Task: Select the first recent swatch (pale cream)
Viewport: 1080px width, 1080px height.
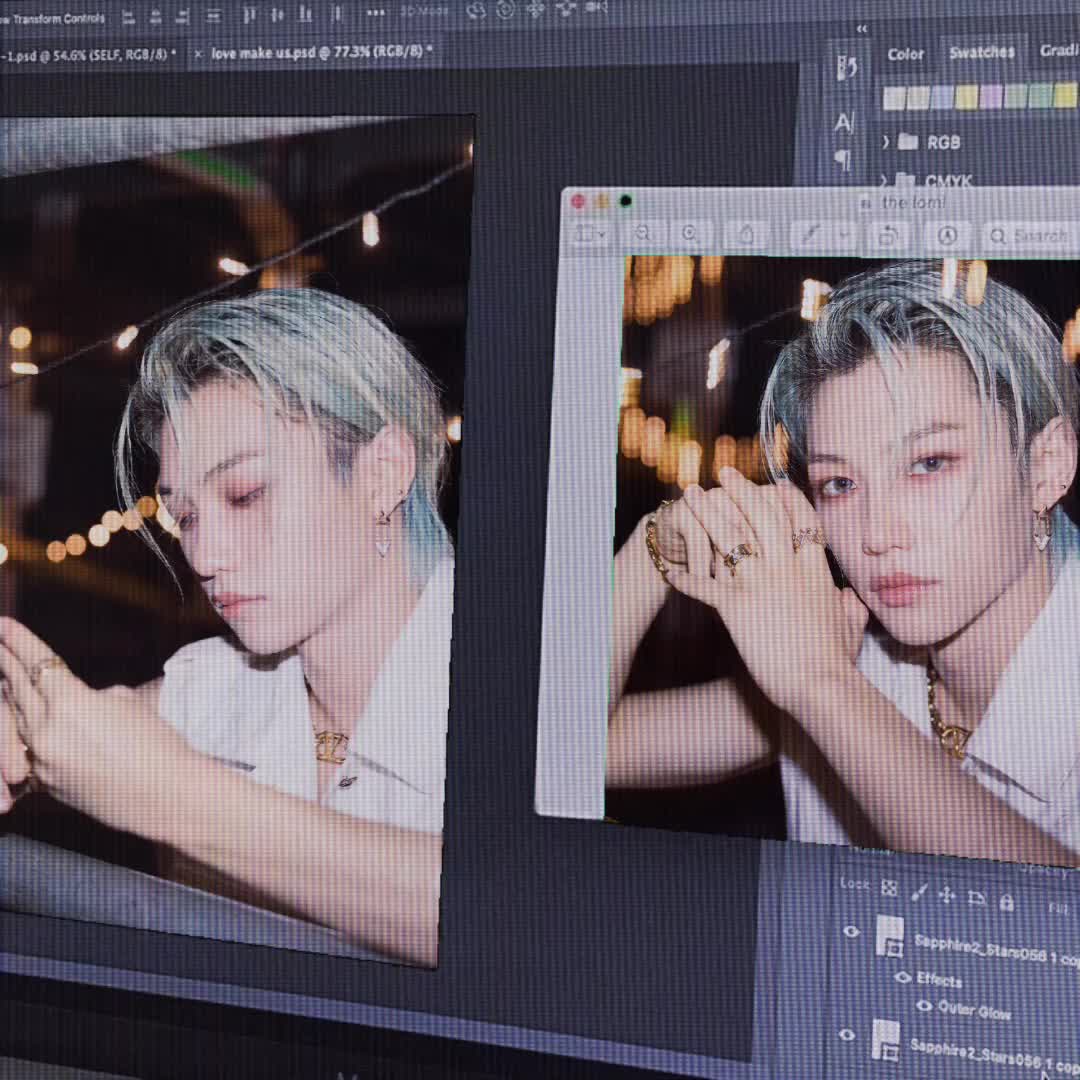Action: click(894, 98)
